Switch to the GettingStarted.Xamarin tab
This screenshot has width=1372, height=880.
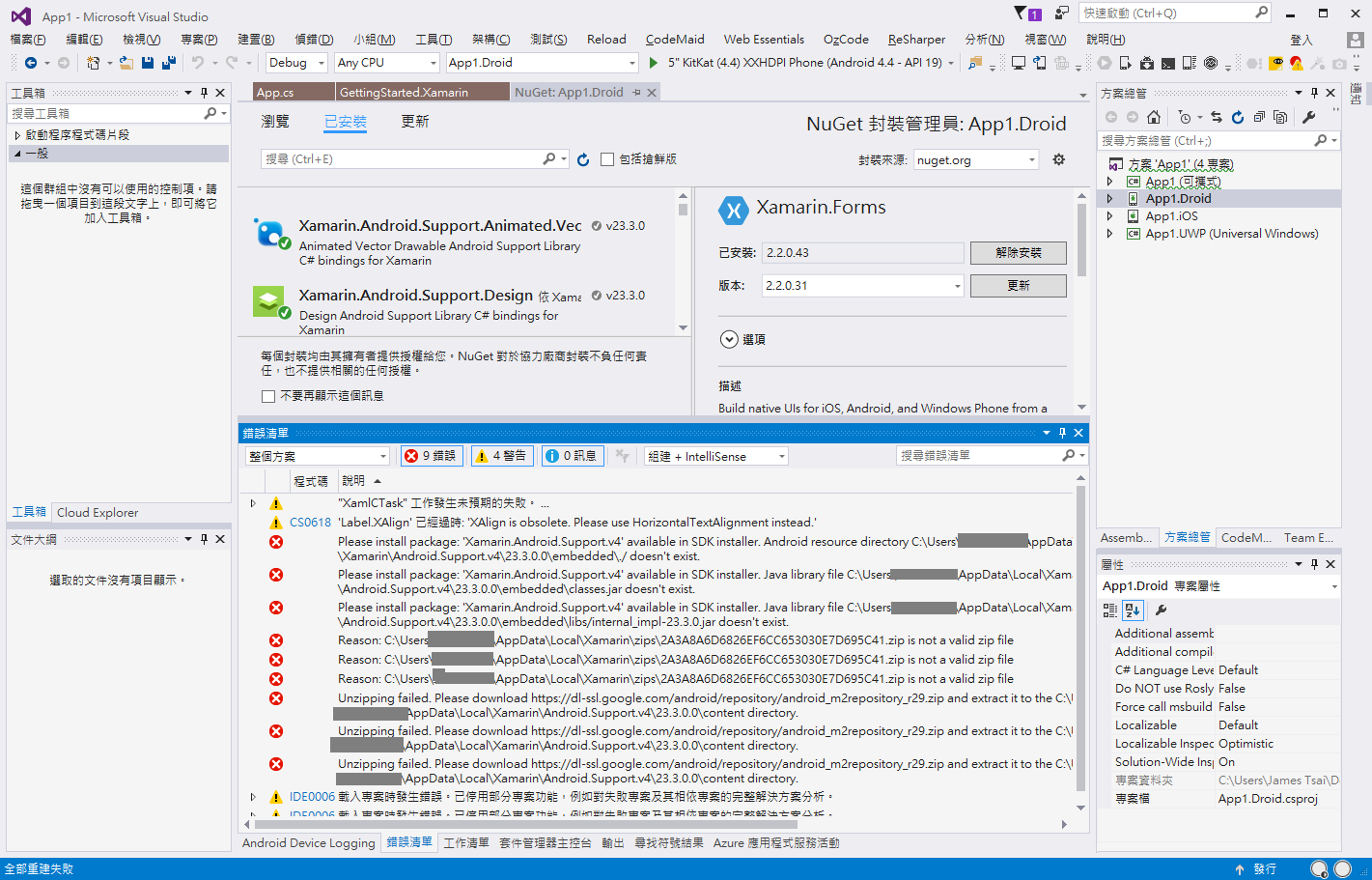(x=423, y=93)
